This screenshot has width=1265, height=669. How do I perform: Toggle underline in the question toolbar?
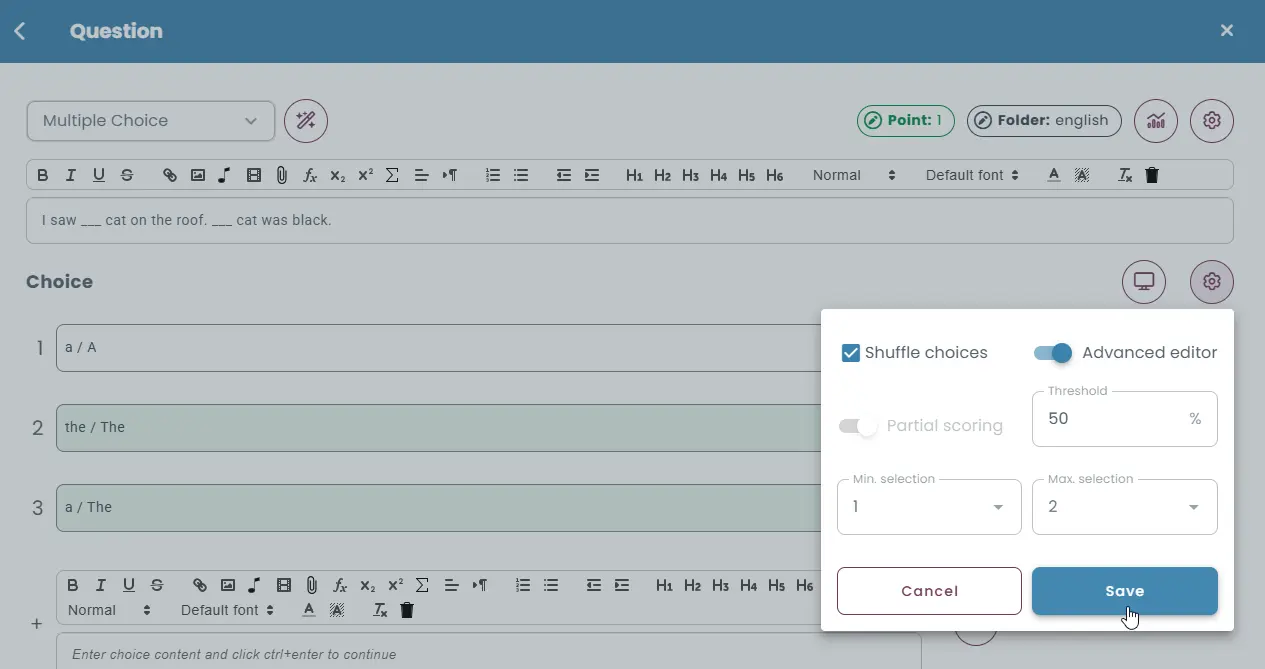[x=98, y=175]
